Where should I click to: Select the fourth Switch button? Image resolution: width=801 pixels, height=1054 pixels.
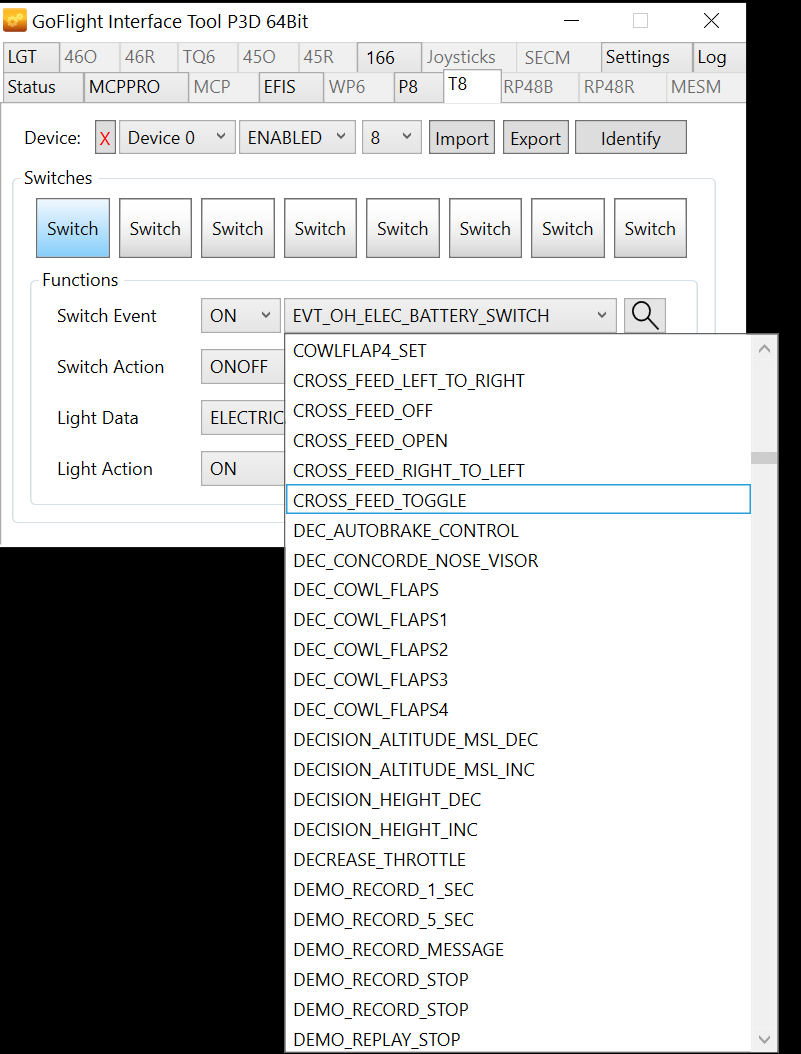[x=320, y=229]
